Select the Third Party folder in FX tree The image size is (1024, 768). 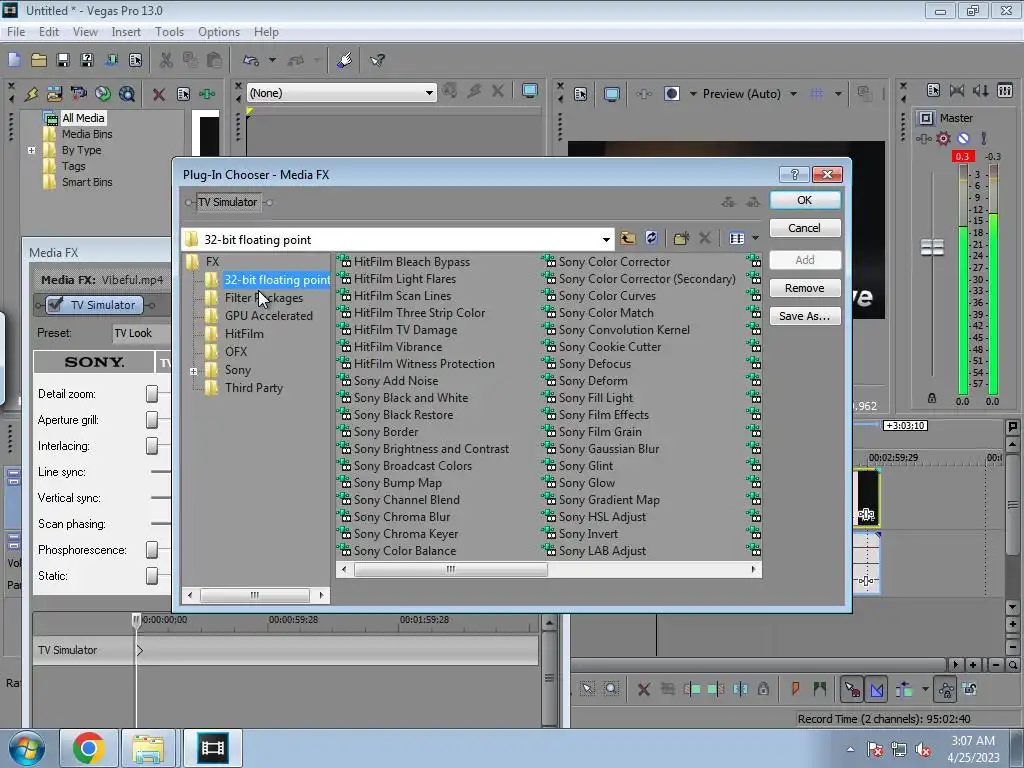coord(253,387)
